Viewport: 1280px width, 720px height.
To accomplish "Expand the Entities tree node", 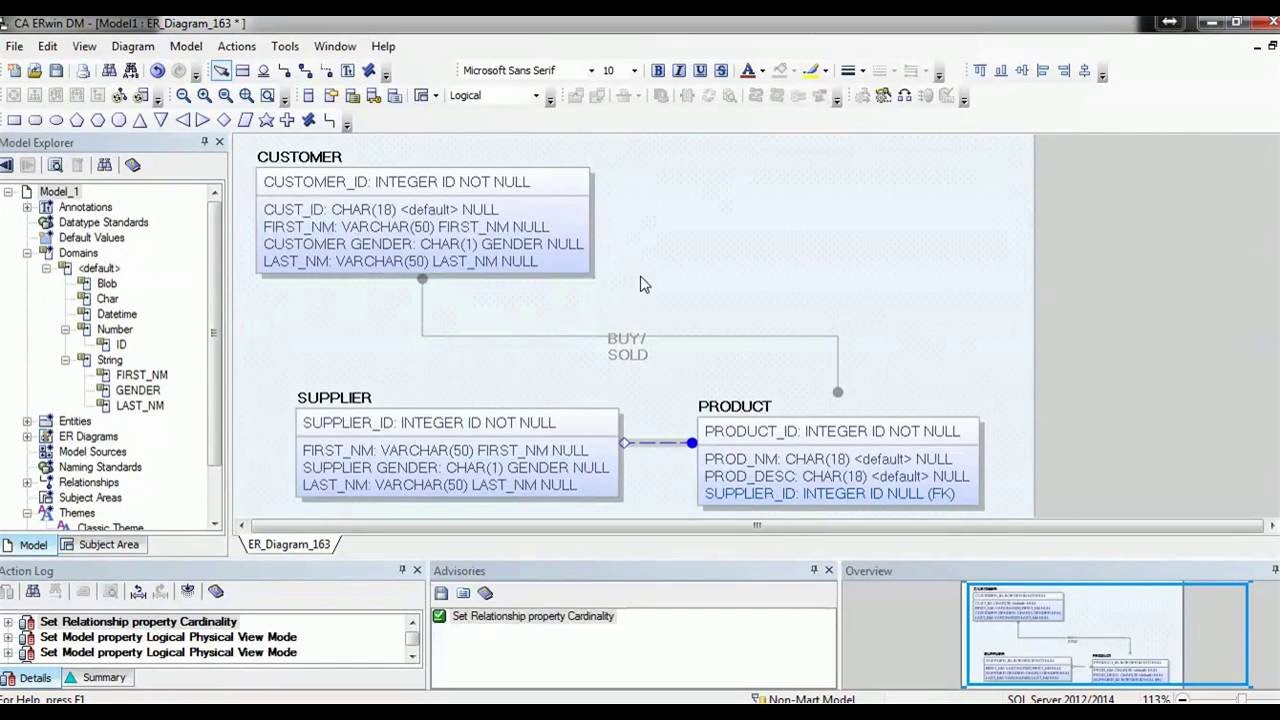I will [27, 421].
